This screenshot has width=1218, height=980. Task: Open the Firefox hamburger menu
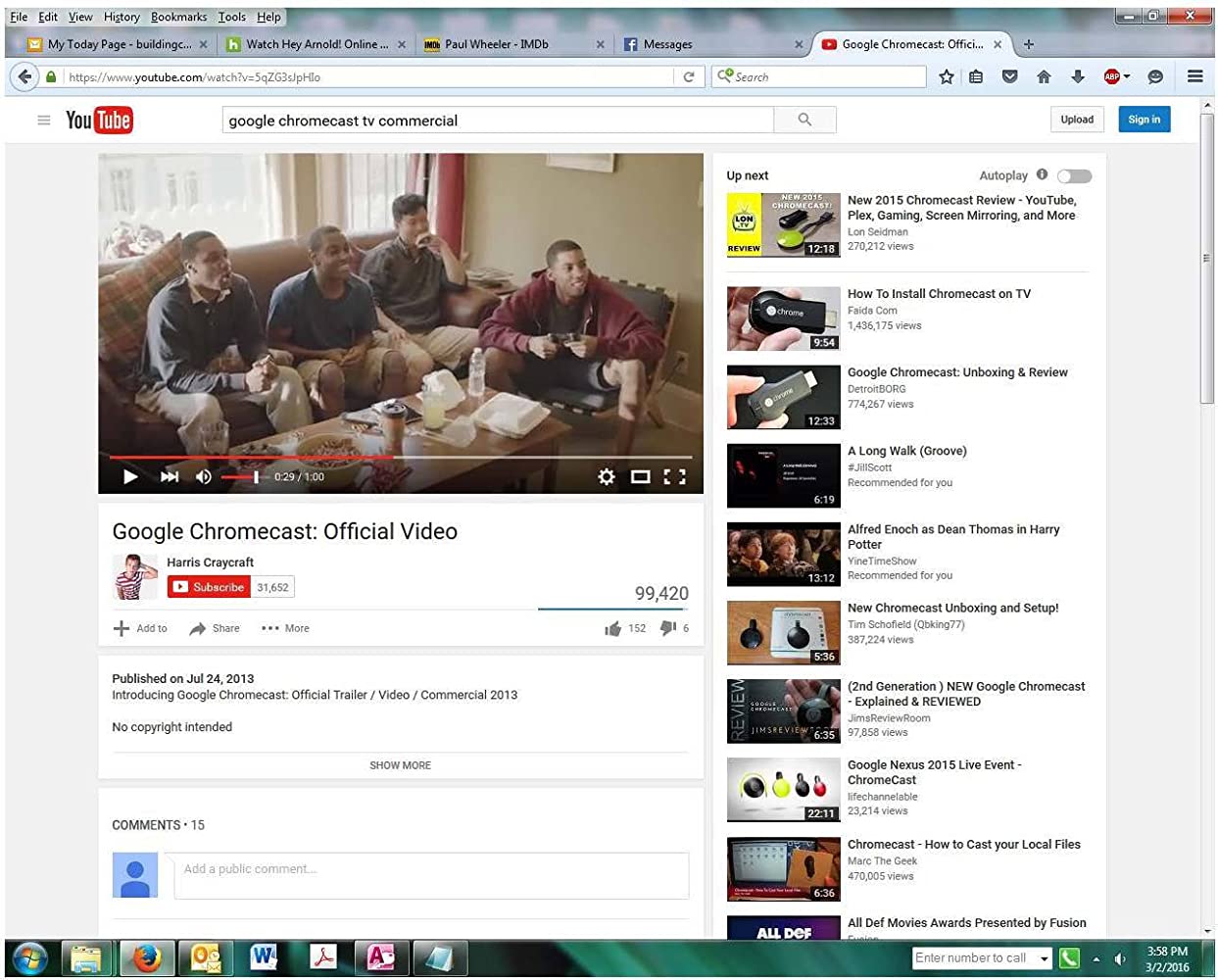pos(1194,76)
